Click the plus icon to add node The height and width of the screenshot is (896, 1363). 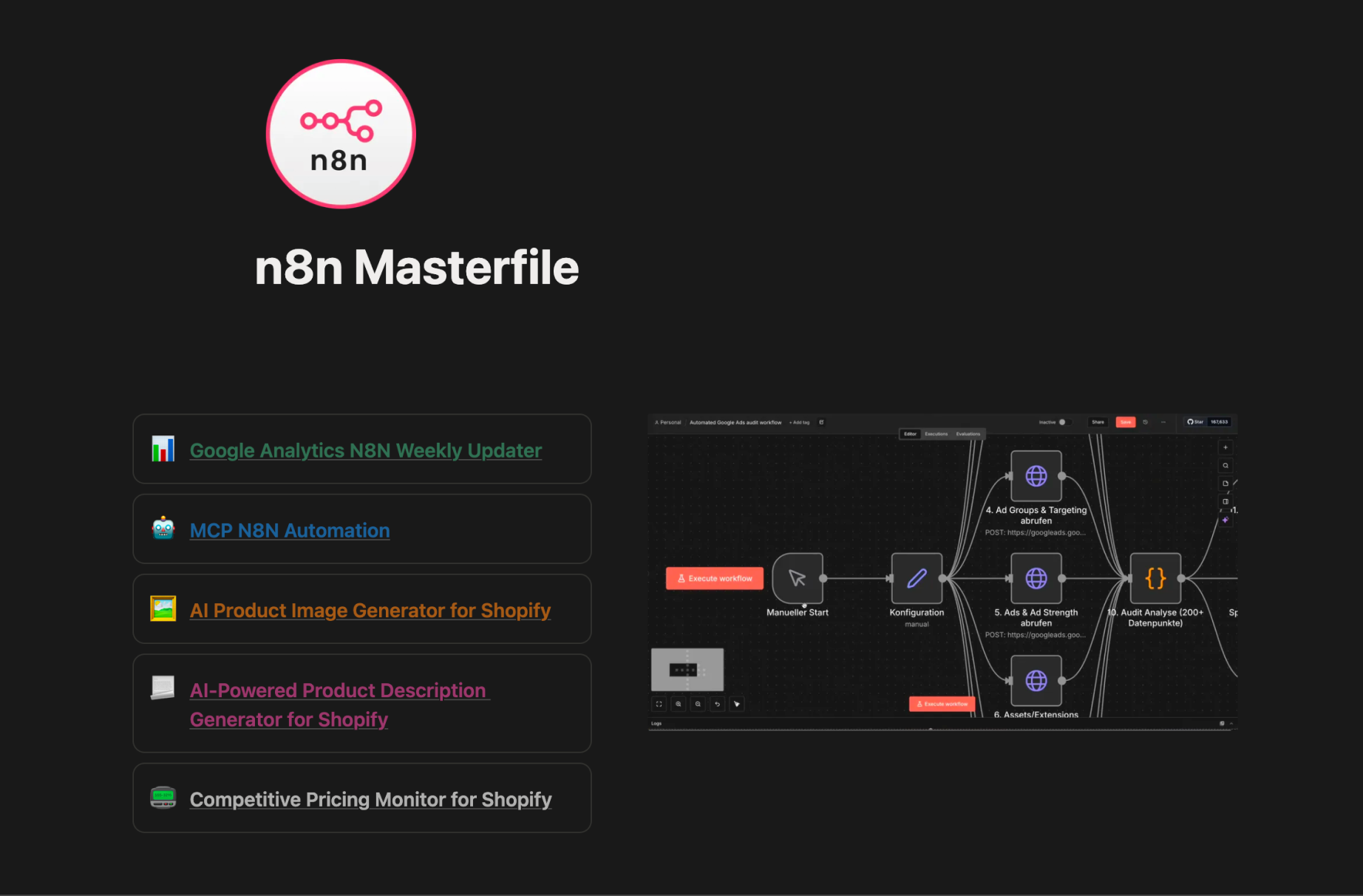click(1226, 447)
